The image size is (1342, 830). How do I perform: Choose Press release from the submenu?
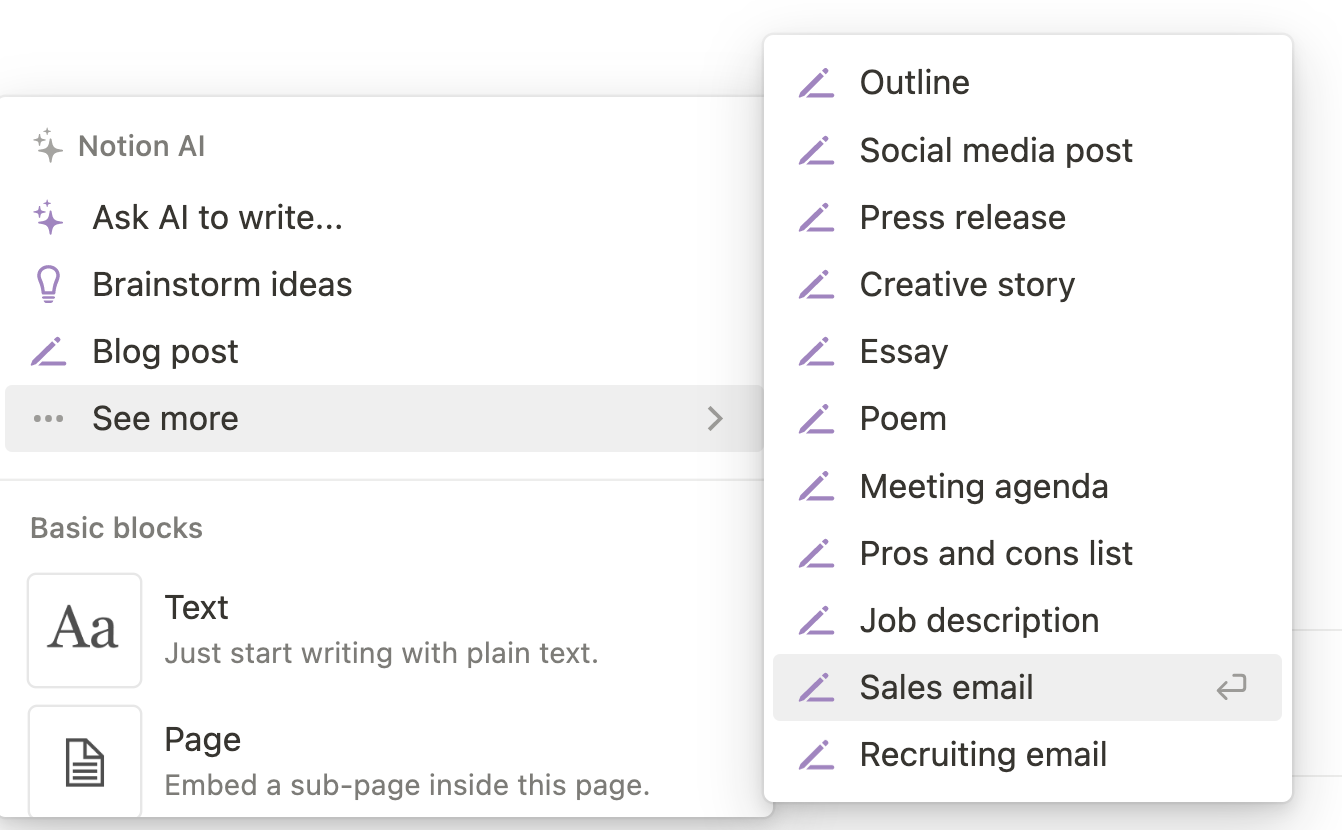coord(963,218)
